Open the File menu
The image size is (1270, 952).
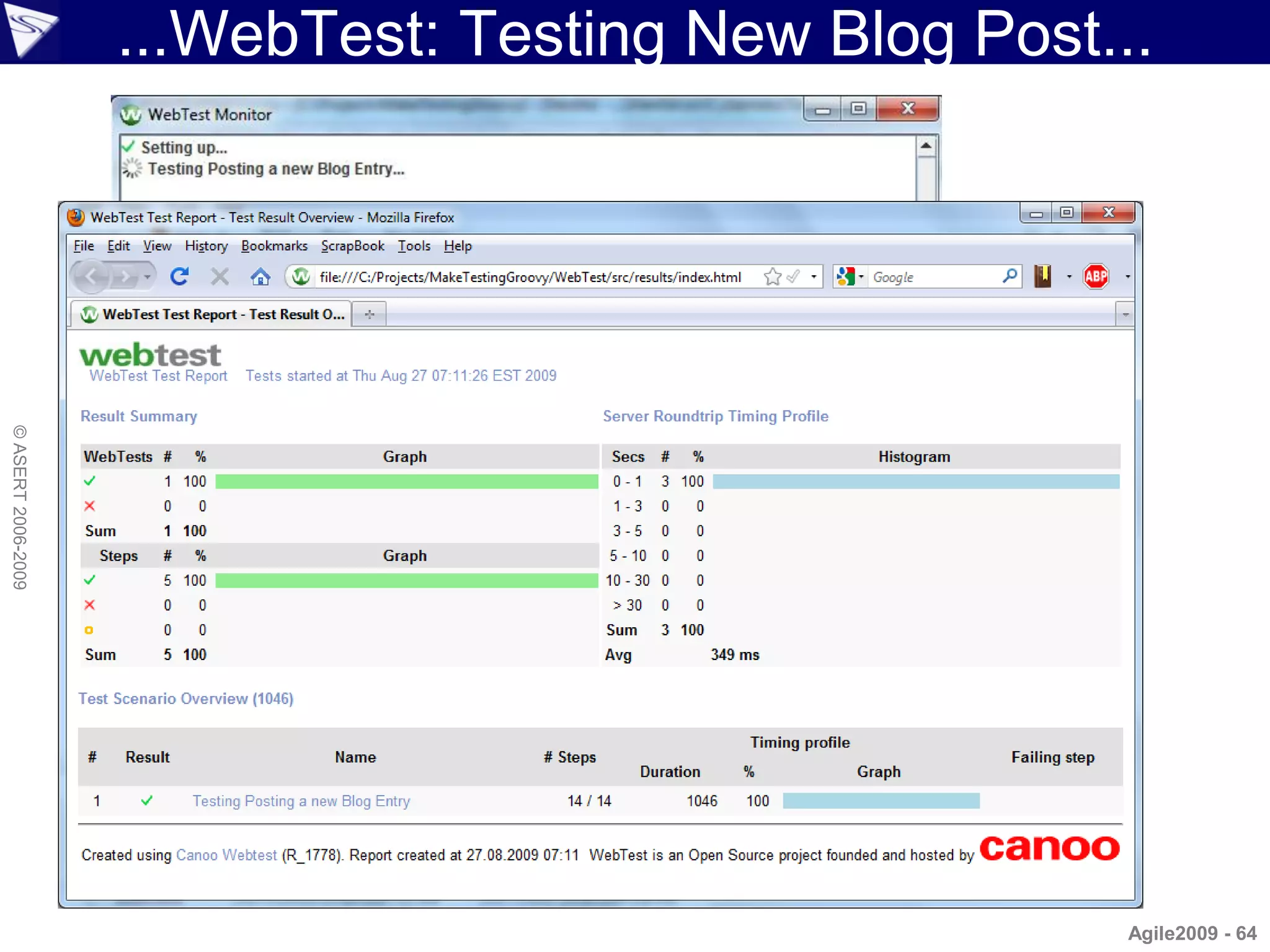coord(84,246)
